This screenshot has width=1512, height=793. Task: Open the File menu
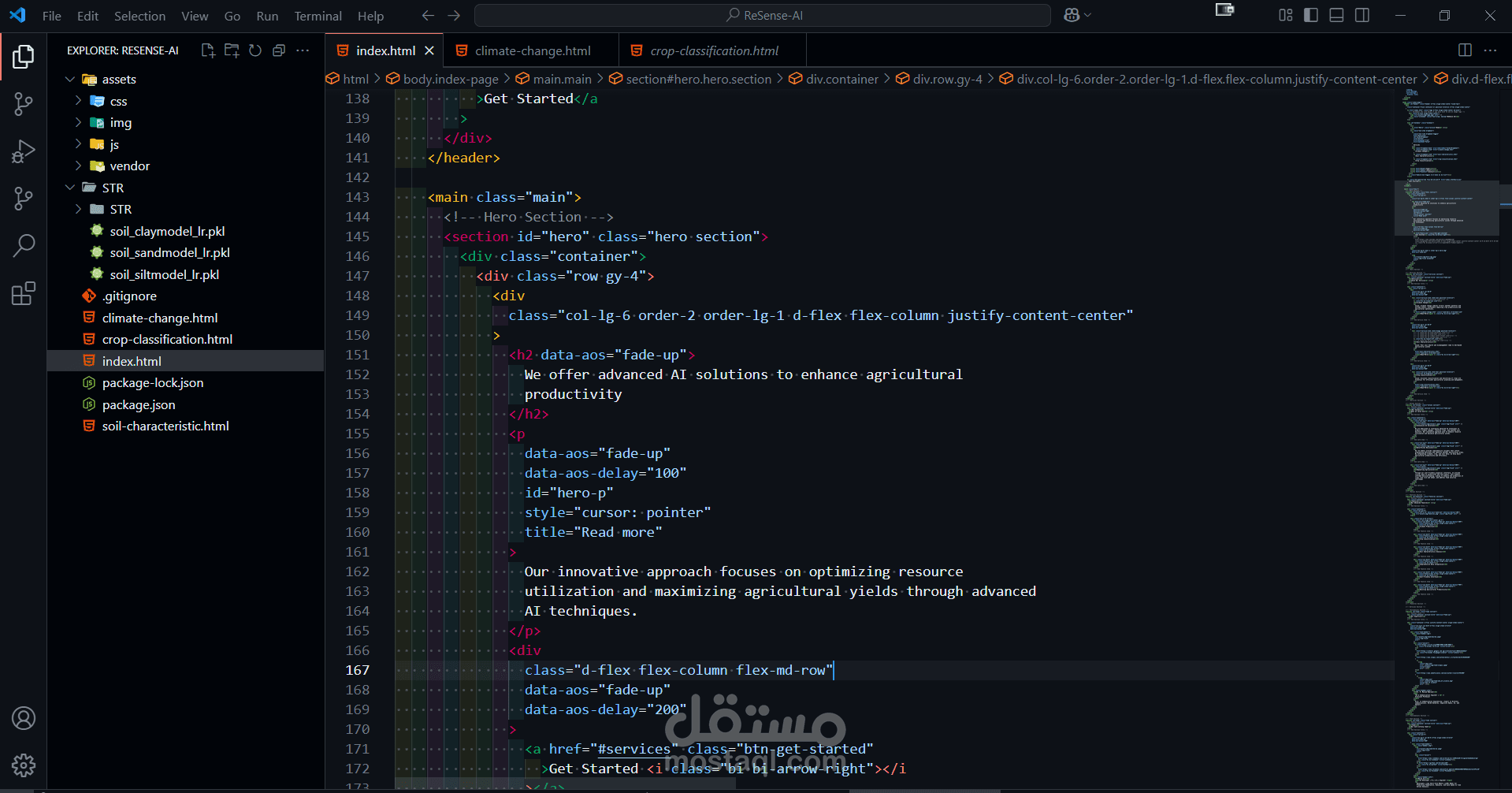coord(52,16)
